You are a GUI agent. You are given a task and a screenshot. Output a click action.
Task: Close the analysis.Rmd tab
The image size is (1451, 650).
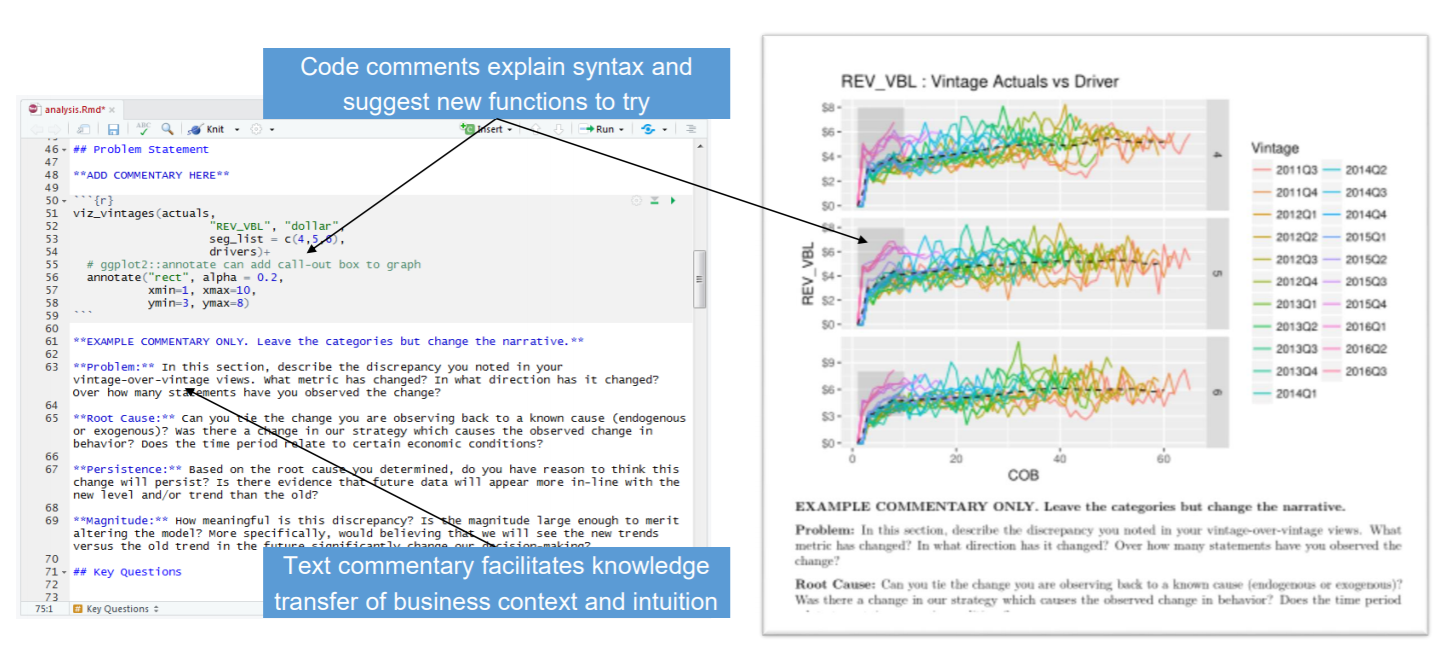coord(113,109)
